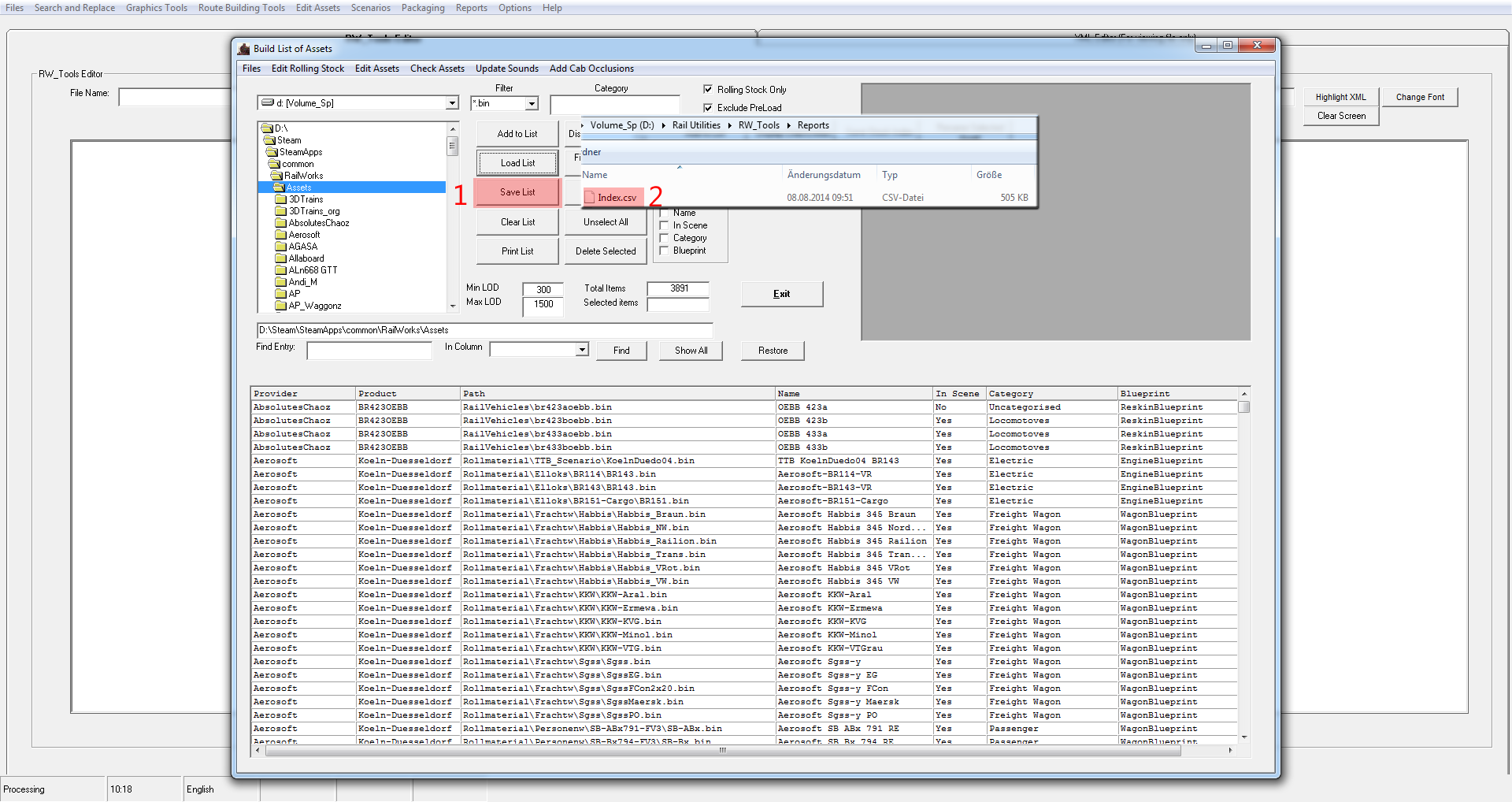The height and width of the screenshot is (802, 1512).
Task: Click the Steam folder icon in the tree
Action: tap(269, 140)
